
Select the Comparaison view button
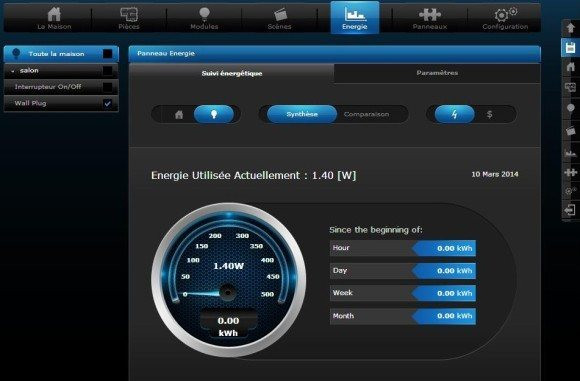[367, 114]
